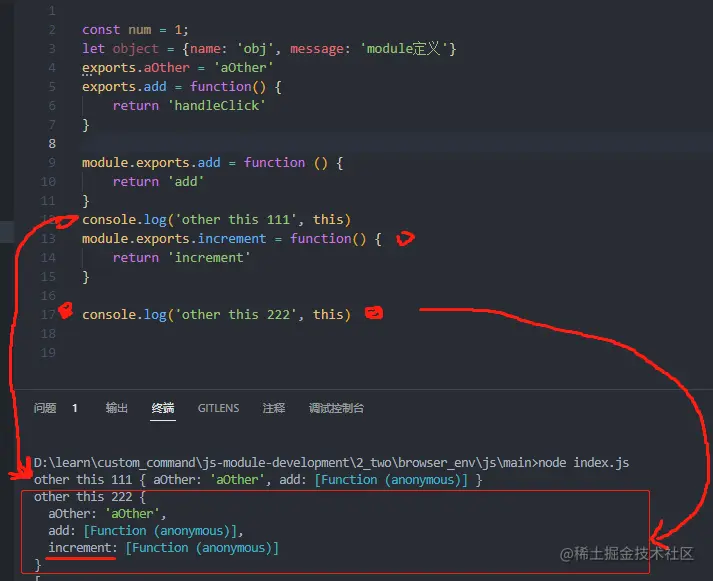Click console.log 'other this 111' line
The width and height of the screenshot is (713, 581).
(x=216, y=220)
